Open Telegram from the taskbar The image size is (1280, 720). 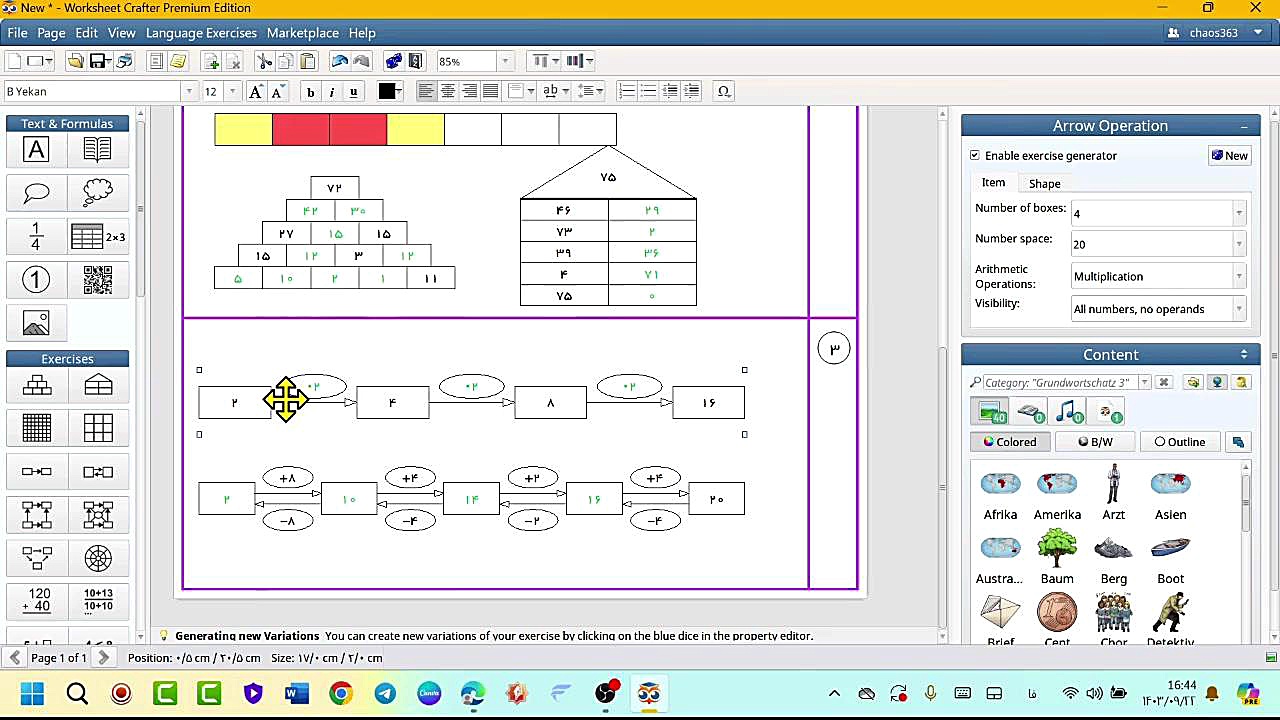coord(385,693)
